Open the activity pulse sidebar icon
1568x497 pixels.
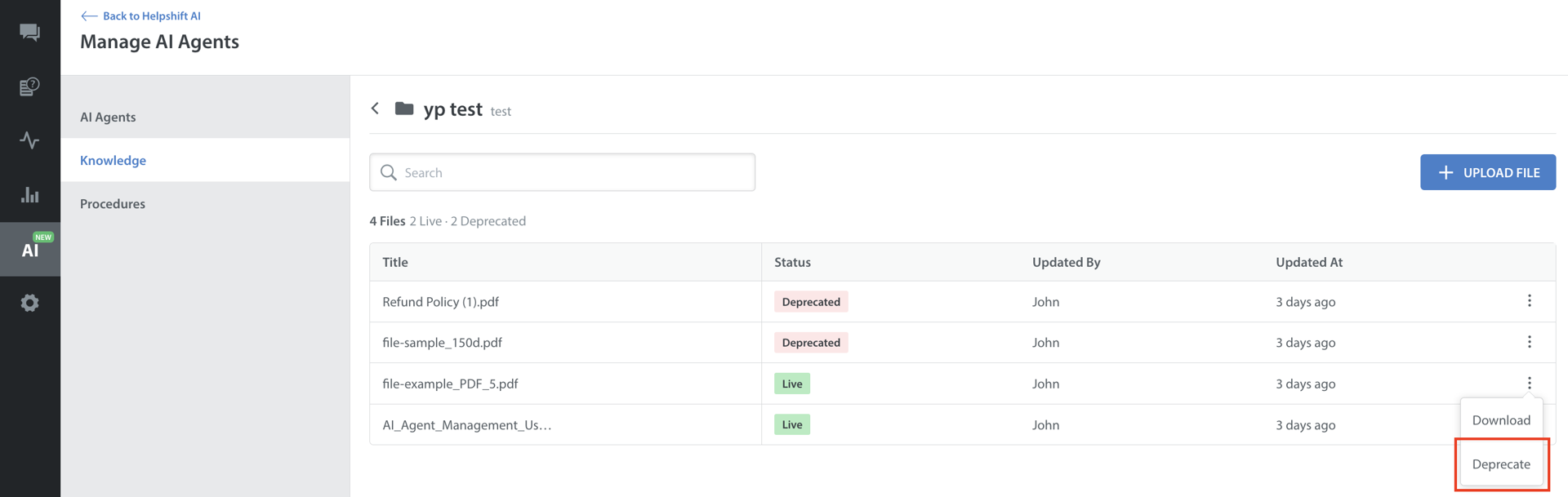coord(29,140)
